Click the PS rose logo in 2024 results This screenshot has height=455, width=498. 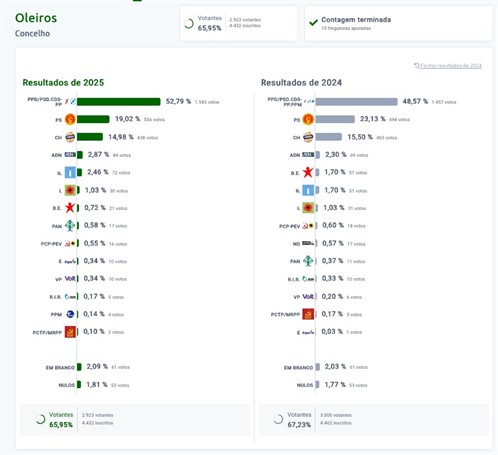point(308,119)
